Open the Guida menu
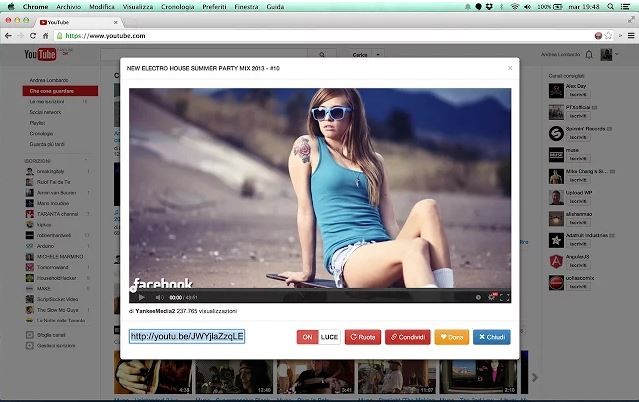The width and height of the screenshot is (639, 402). pyautogui.click(x=275, y=7)
